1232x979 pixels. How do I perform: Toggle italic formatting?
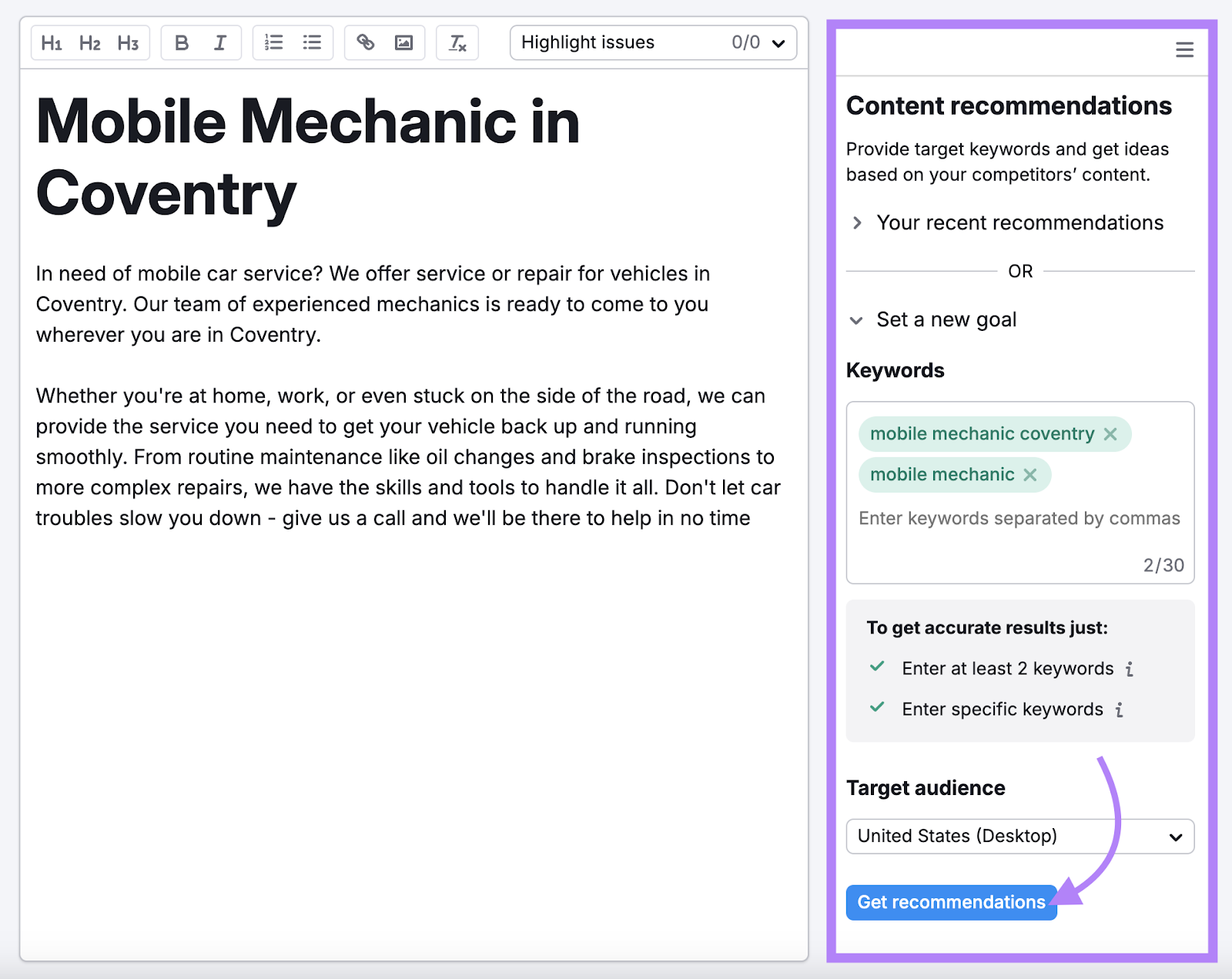pos(220,42)
